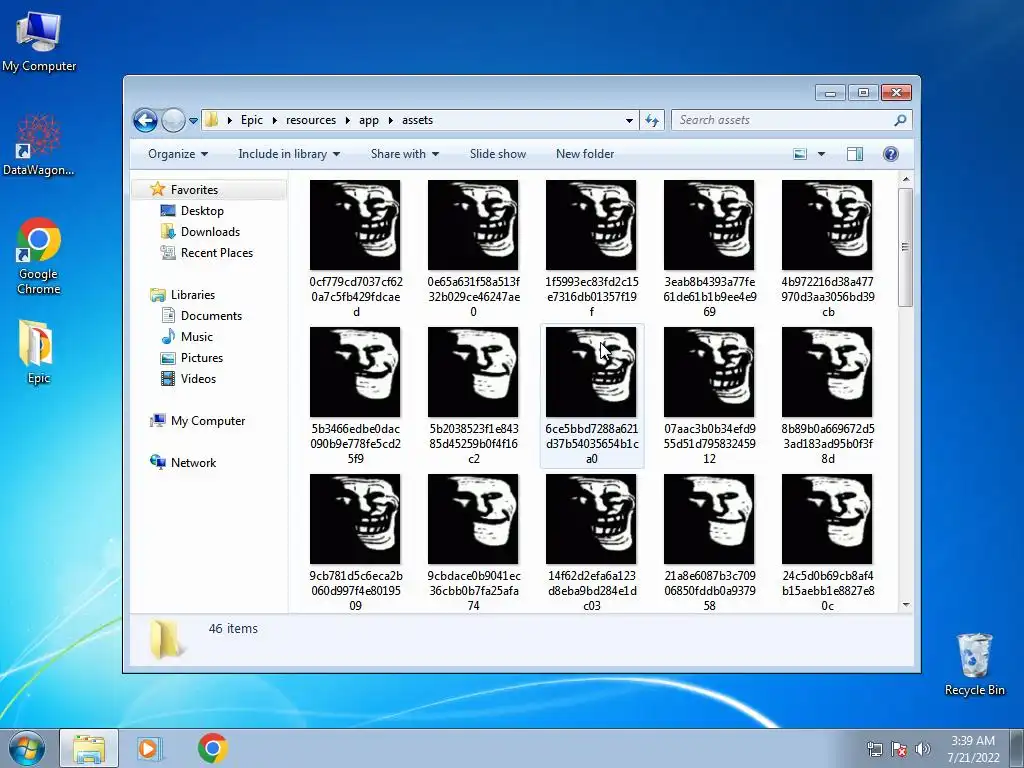1024x768 pixels.
Task: Open the Recycle Bin
Action: pyautogui.click(x=974, y=664)
